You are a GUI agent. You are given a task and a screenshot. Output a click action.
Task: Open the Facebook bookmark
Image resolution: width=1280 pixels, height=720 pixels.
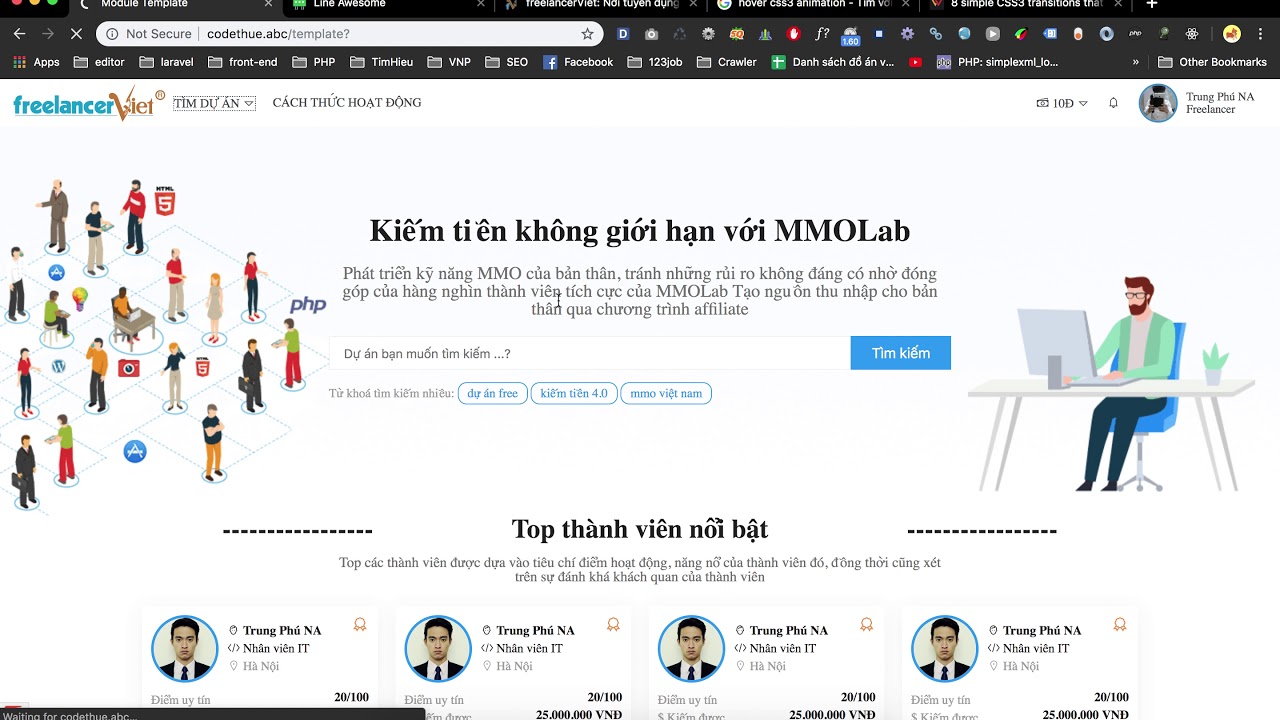pyautogui.click(x=578, y=62)
